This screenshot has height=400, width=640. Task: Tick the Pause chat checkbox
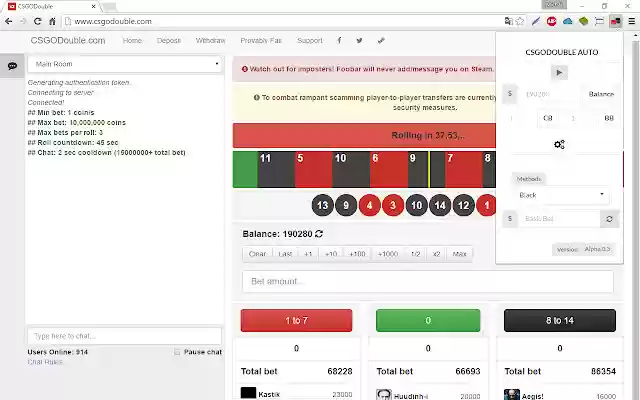pyautogui.click(x=177, y=352)
